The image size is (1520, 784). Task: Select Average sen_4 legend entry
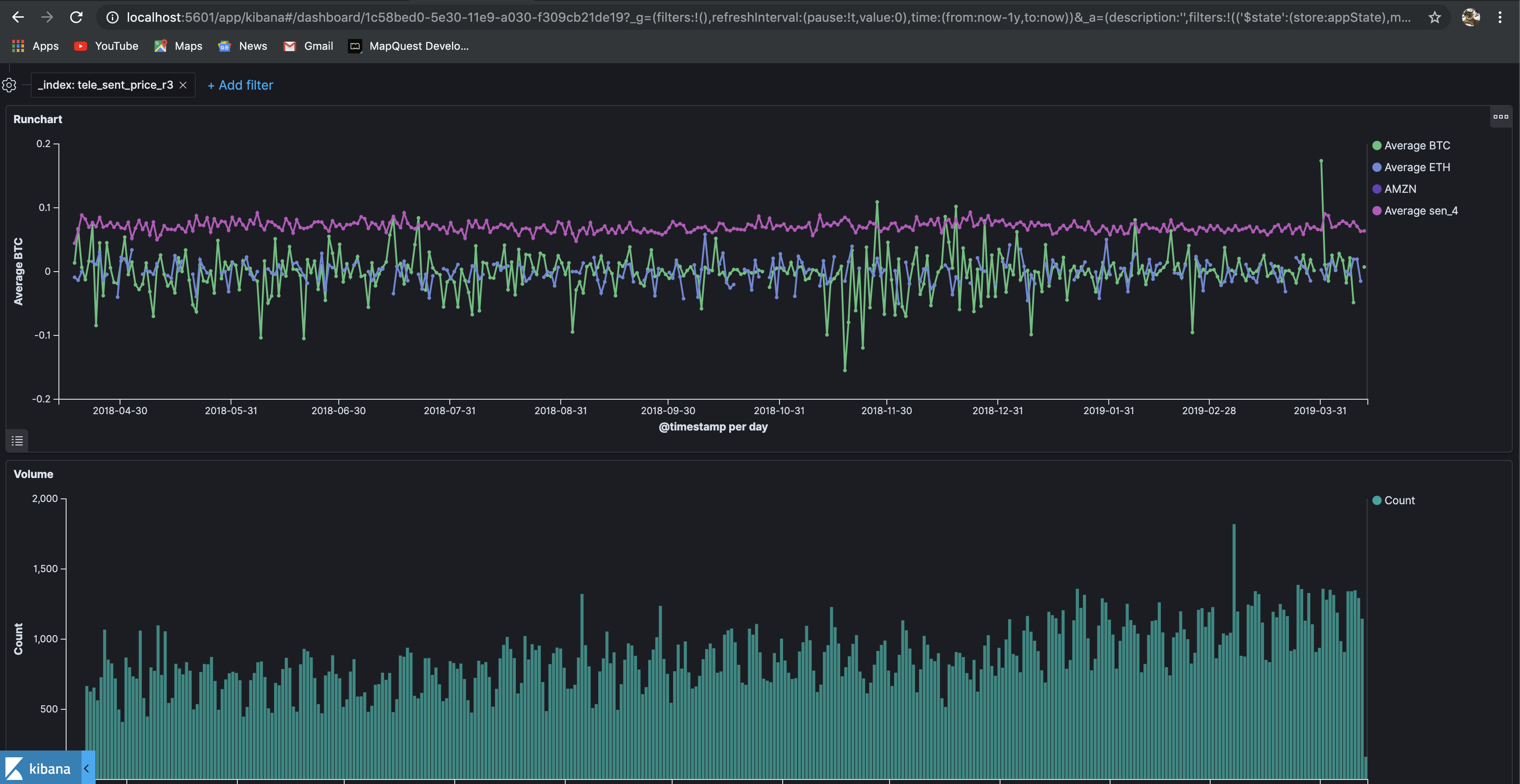point(1420,211)
